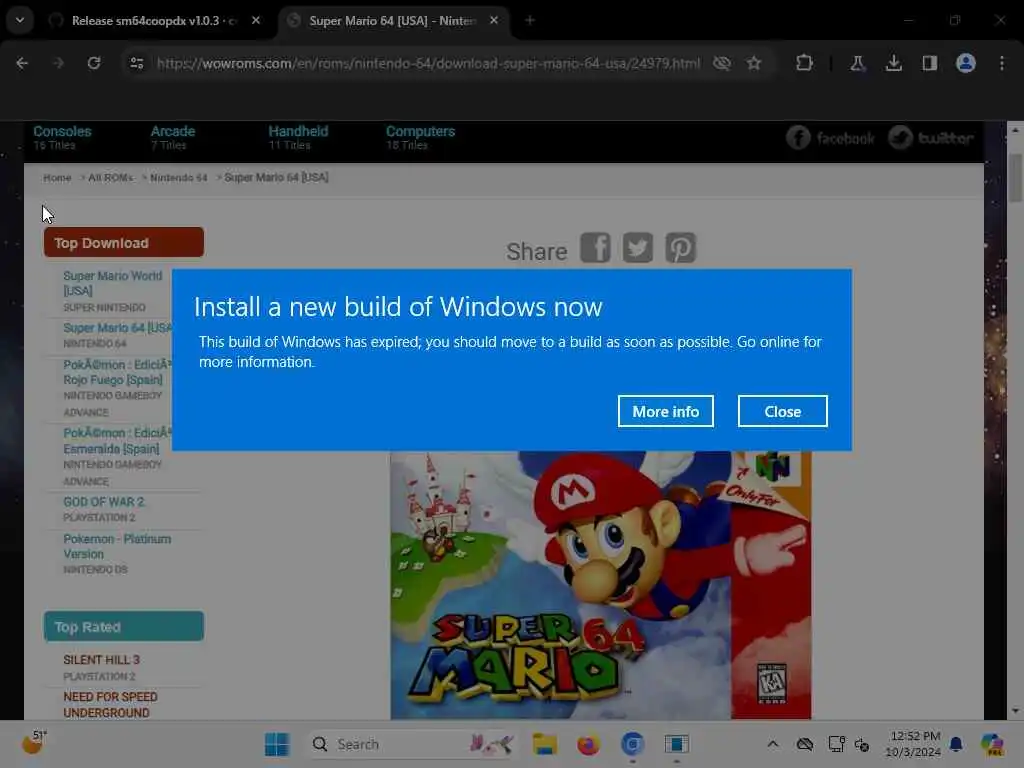Open Copilot preview icon in taskbar
Screen dimensions: 1024x768
tap(992, 744)
